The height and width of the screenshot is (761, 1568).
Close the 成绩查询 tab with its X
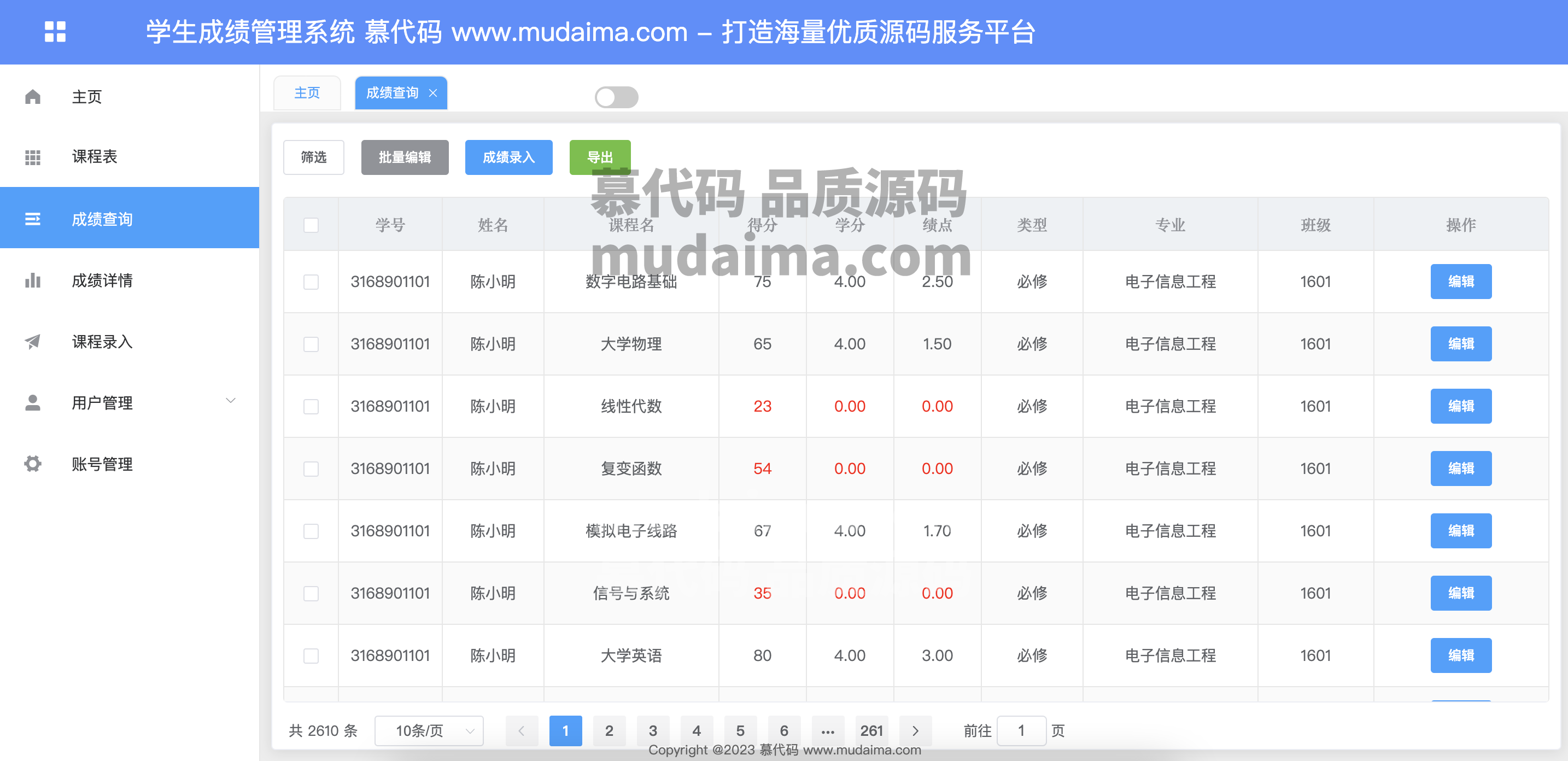433,93
